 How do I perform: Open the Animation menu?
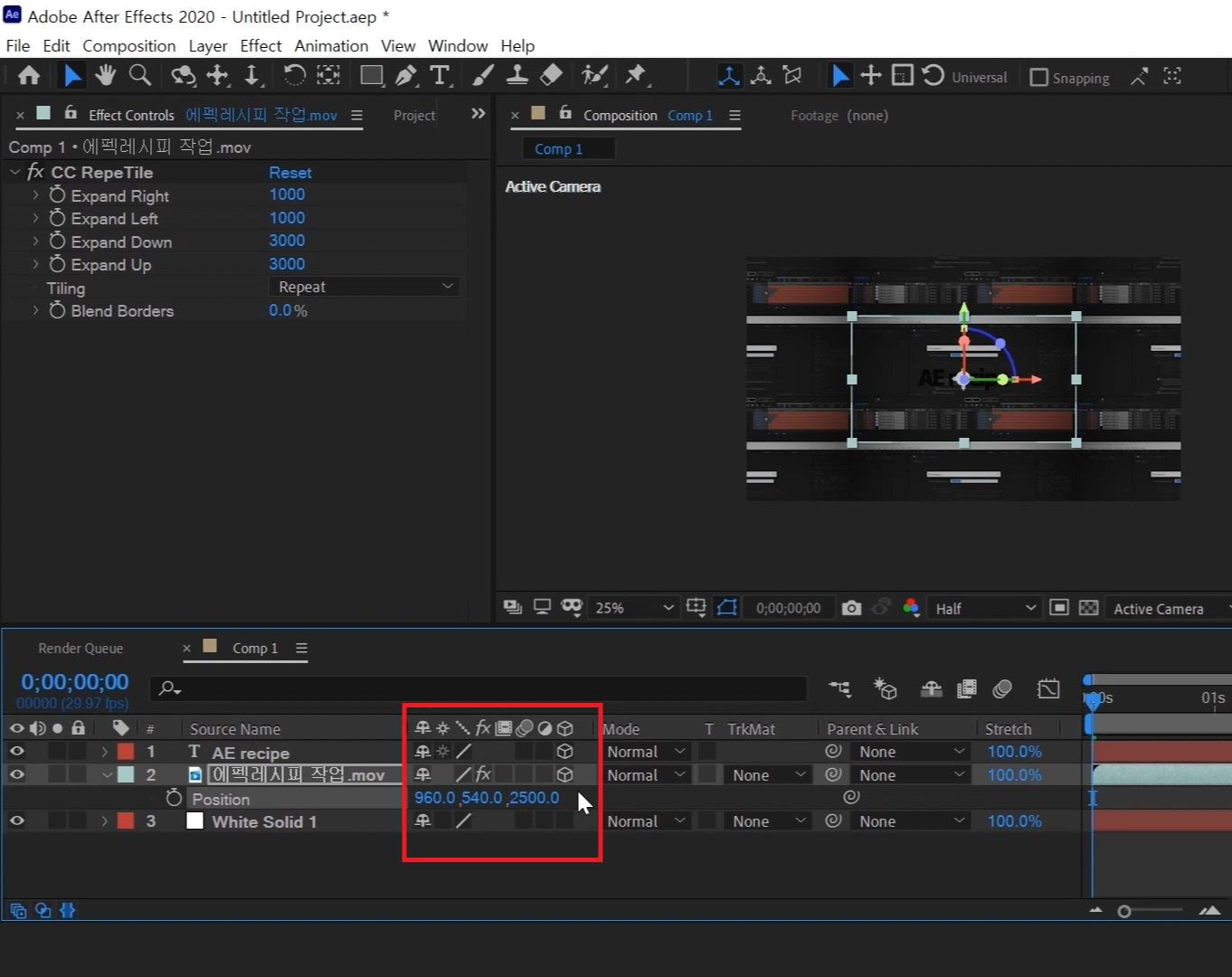[x=331, y=45]
